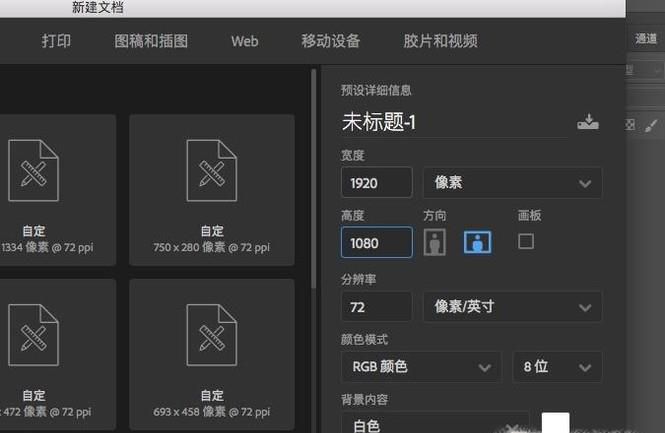Click the width field showing 1920
This screenshot has width=665, height=433.
pos(377,183)
